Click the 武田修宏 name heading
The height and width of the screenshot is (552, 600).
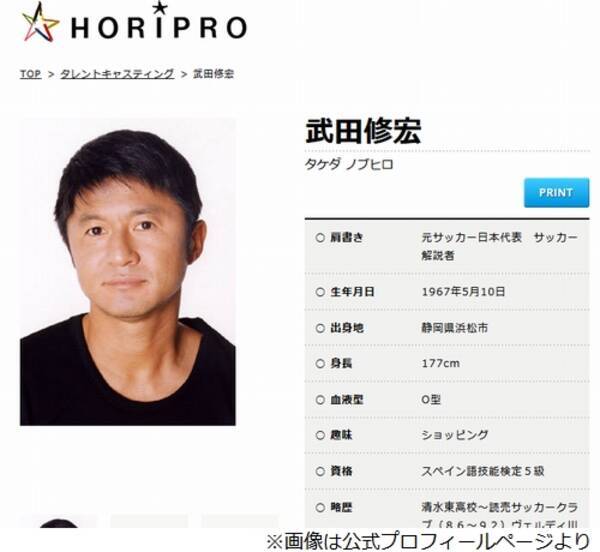(363, 131)
